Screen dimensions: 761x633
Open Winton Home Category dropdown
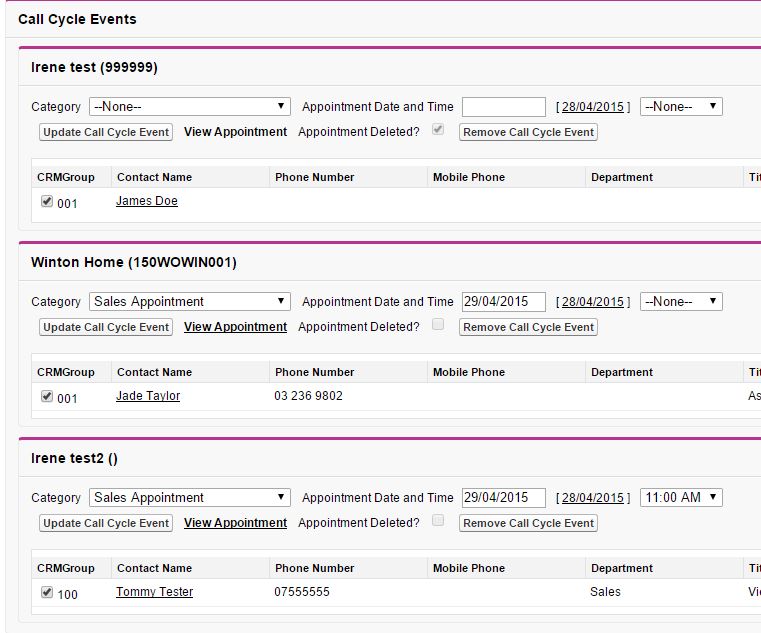(x=189, y=302)
